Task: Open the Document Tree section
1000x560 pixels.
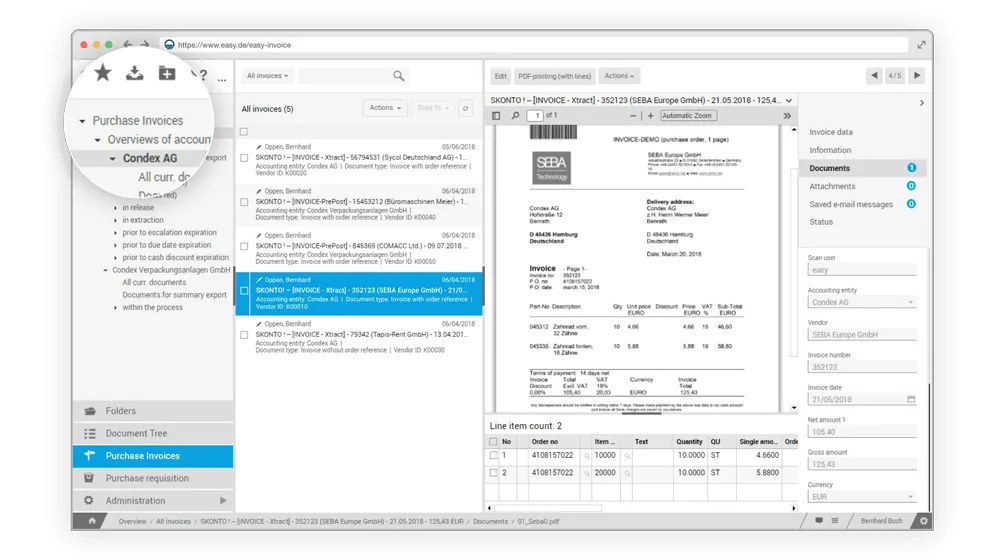Action: (153, 434)
